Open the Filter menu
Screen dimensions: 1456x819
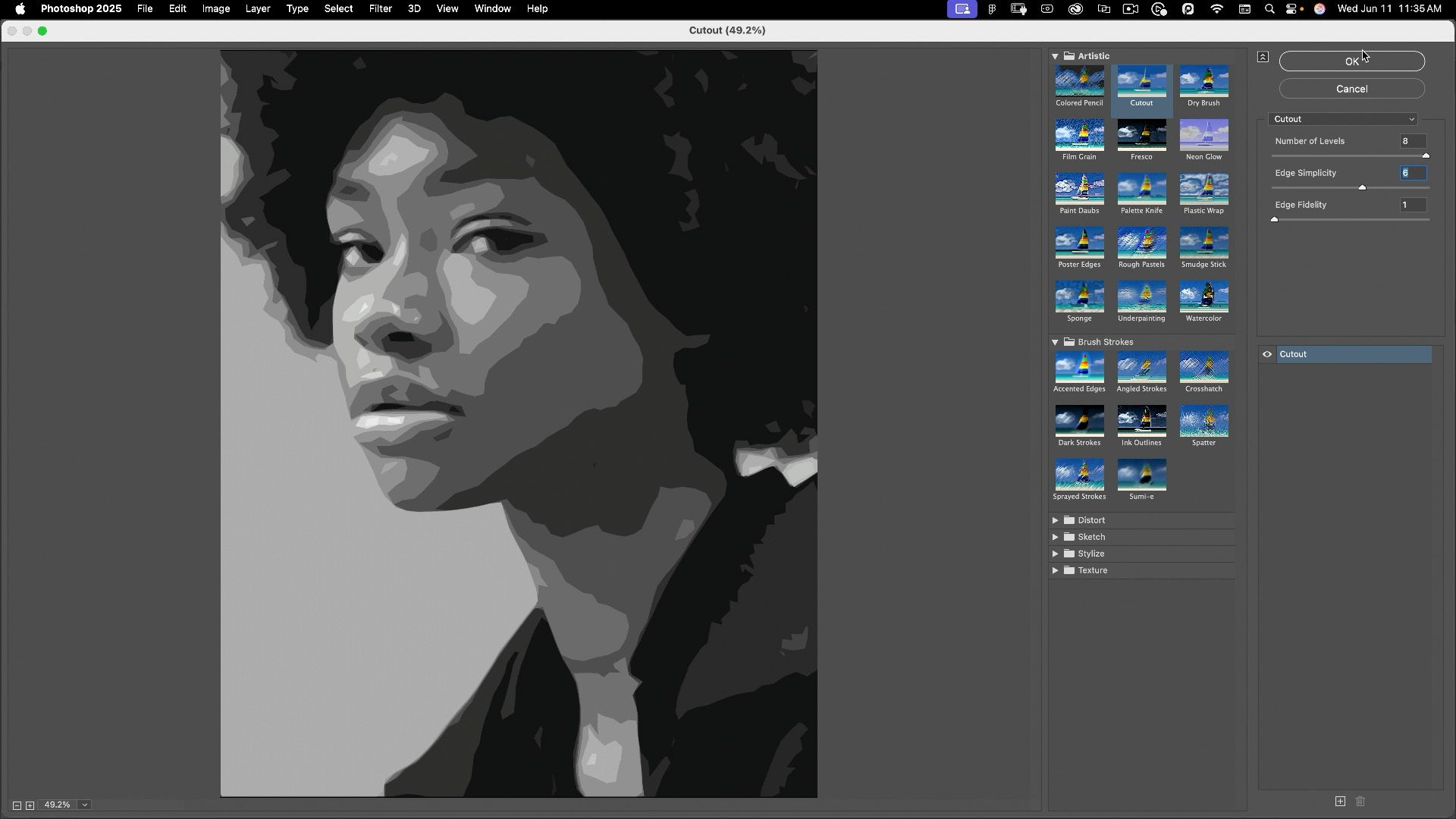[x=380, y=9]
